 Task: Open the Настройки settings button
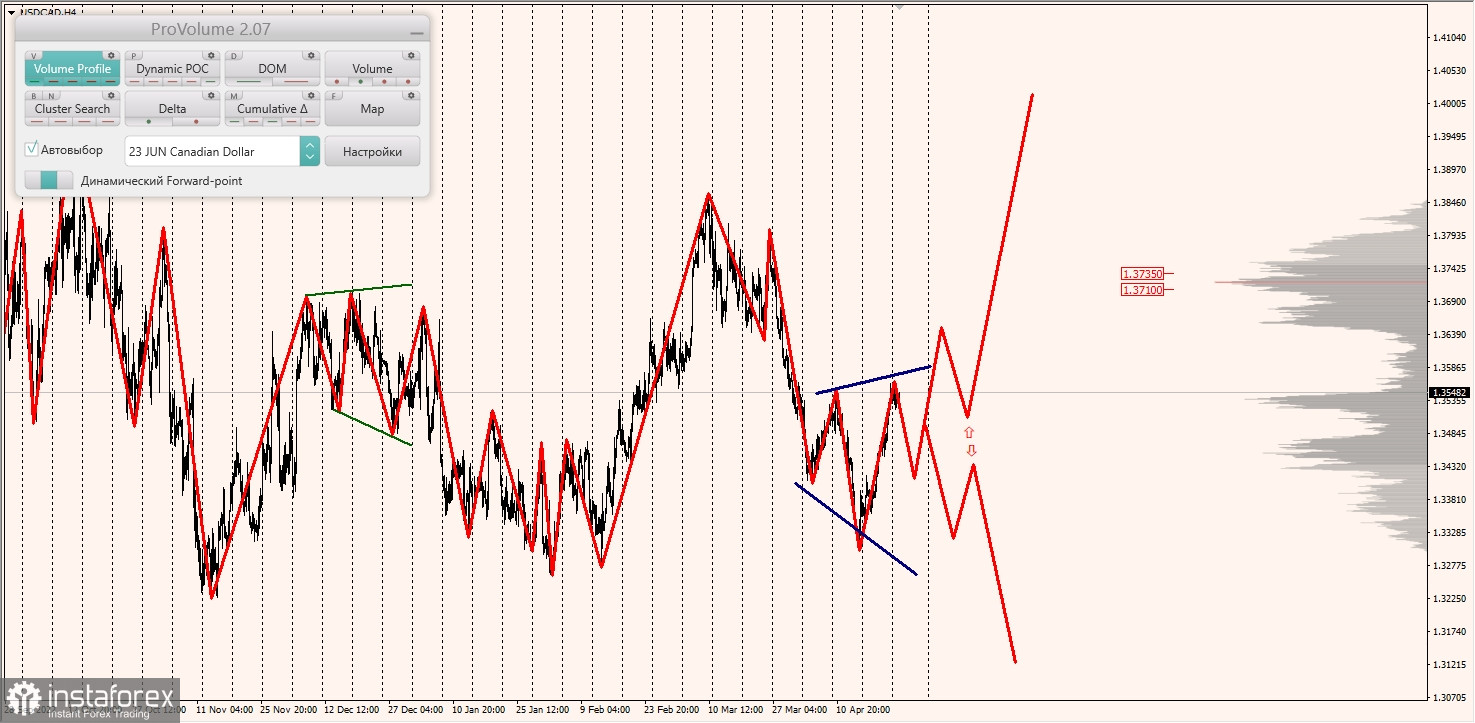coord(372,151)
